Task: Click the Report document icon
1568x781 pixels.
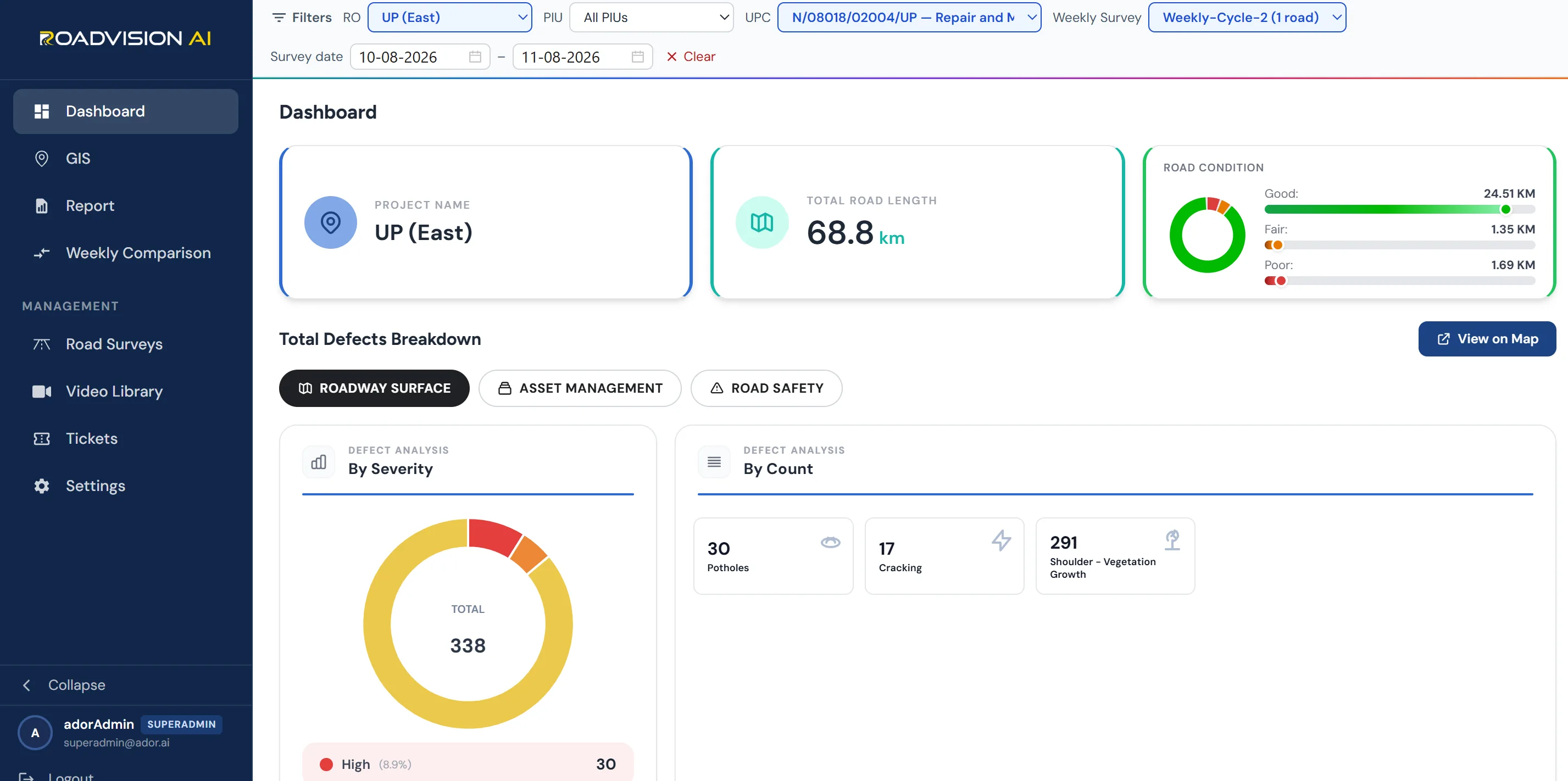Action: coord(41,206)
